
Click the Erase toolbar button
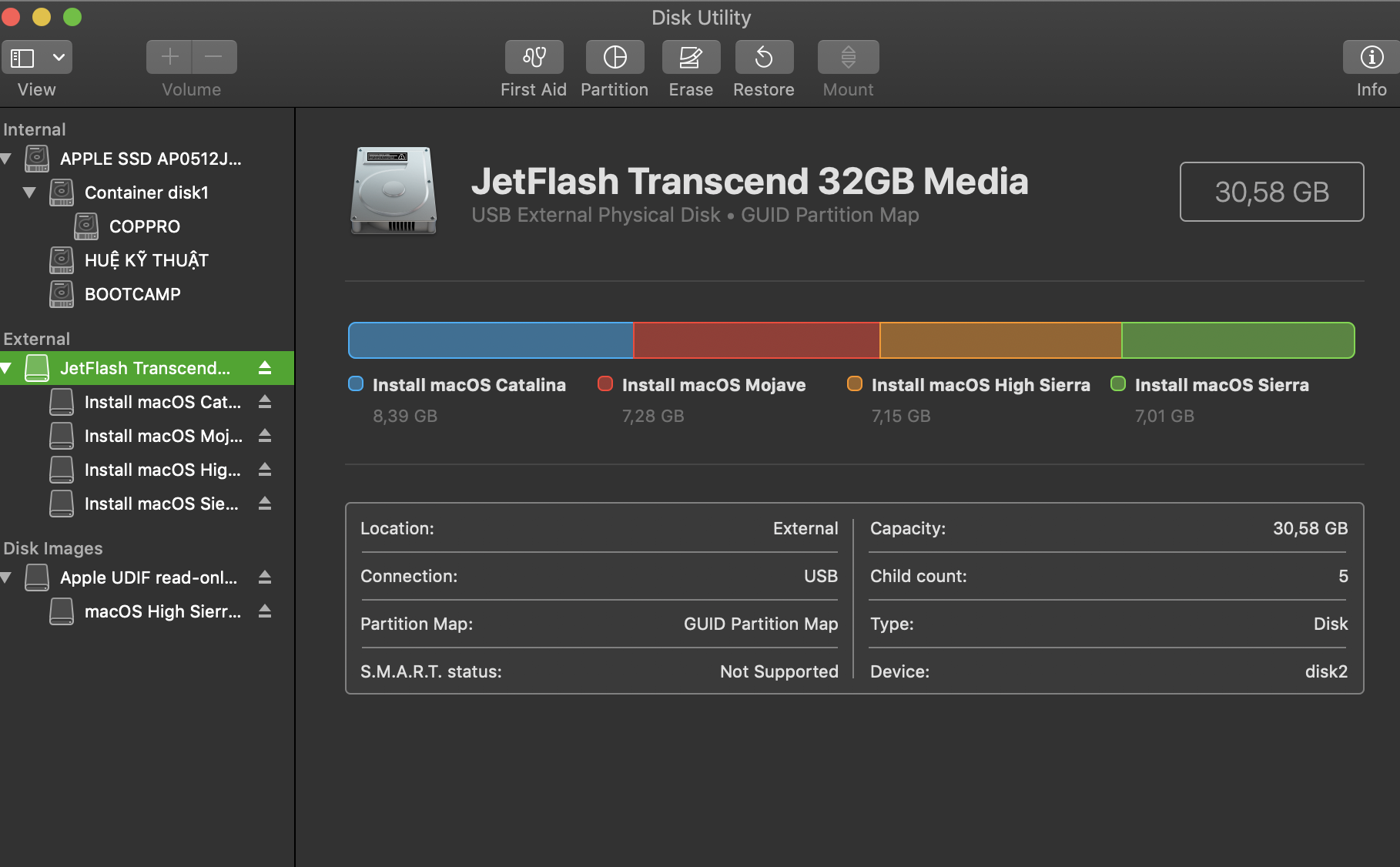691,57
